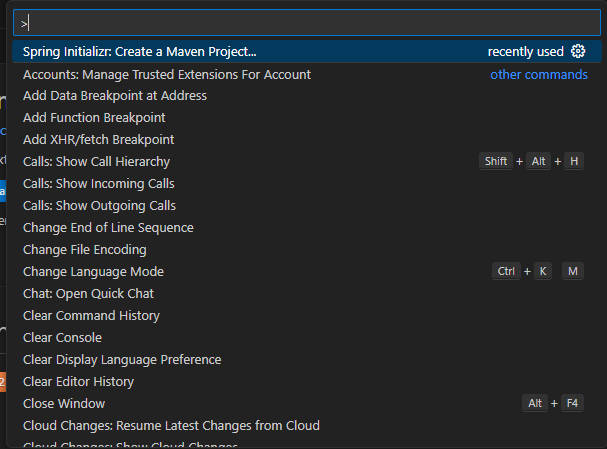Viewport: 607px width, 449px height.
Task: Click the Shift key hint for Call Hierarchy
Action: tap(496, 161)
